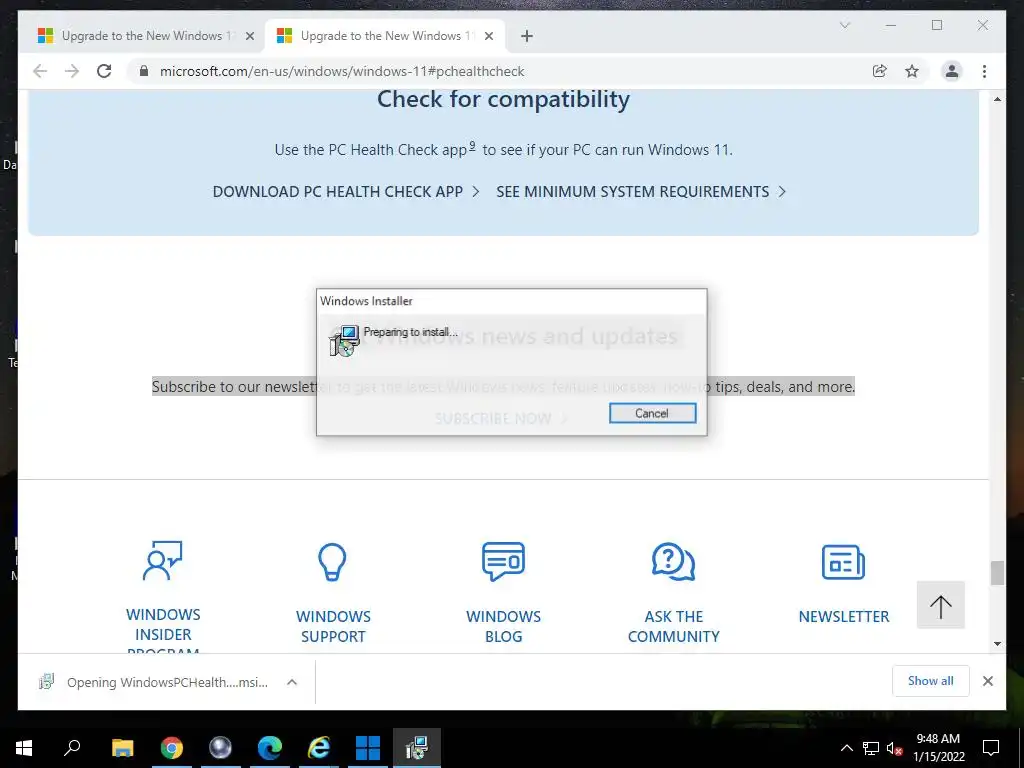1024x768 pixels.
Task: Close the active second browser tab
Action: coord(488,37)
